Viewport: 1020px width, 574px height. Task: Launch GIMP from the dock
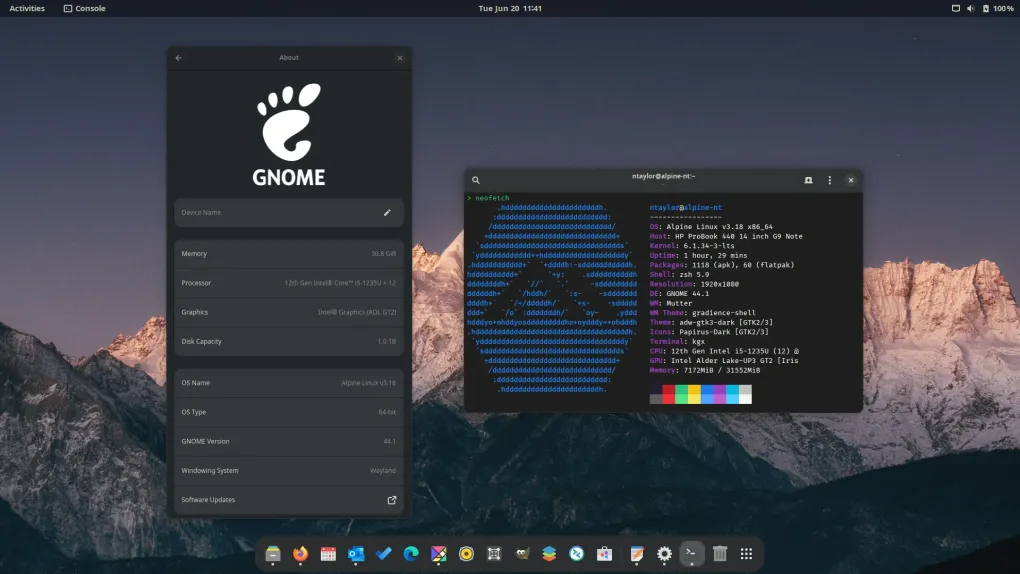click(521, 554)
